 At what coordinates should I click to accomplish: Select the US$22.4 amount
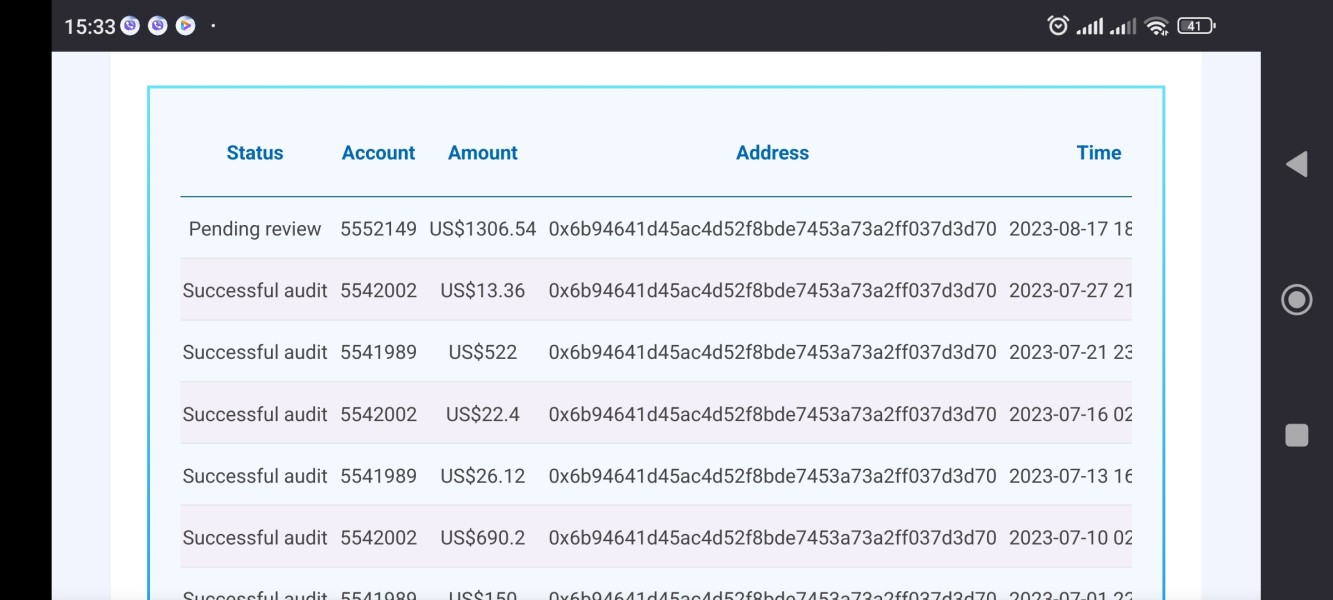483,414
